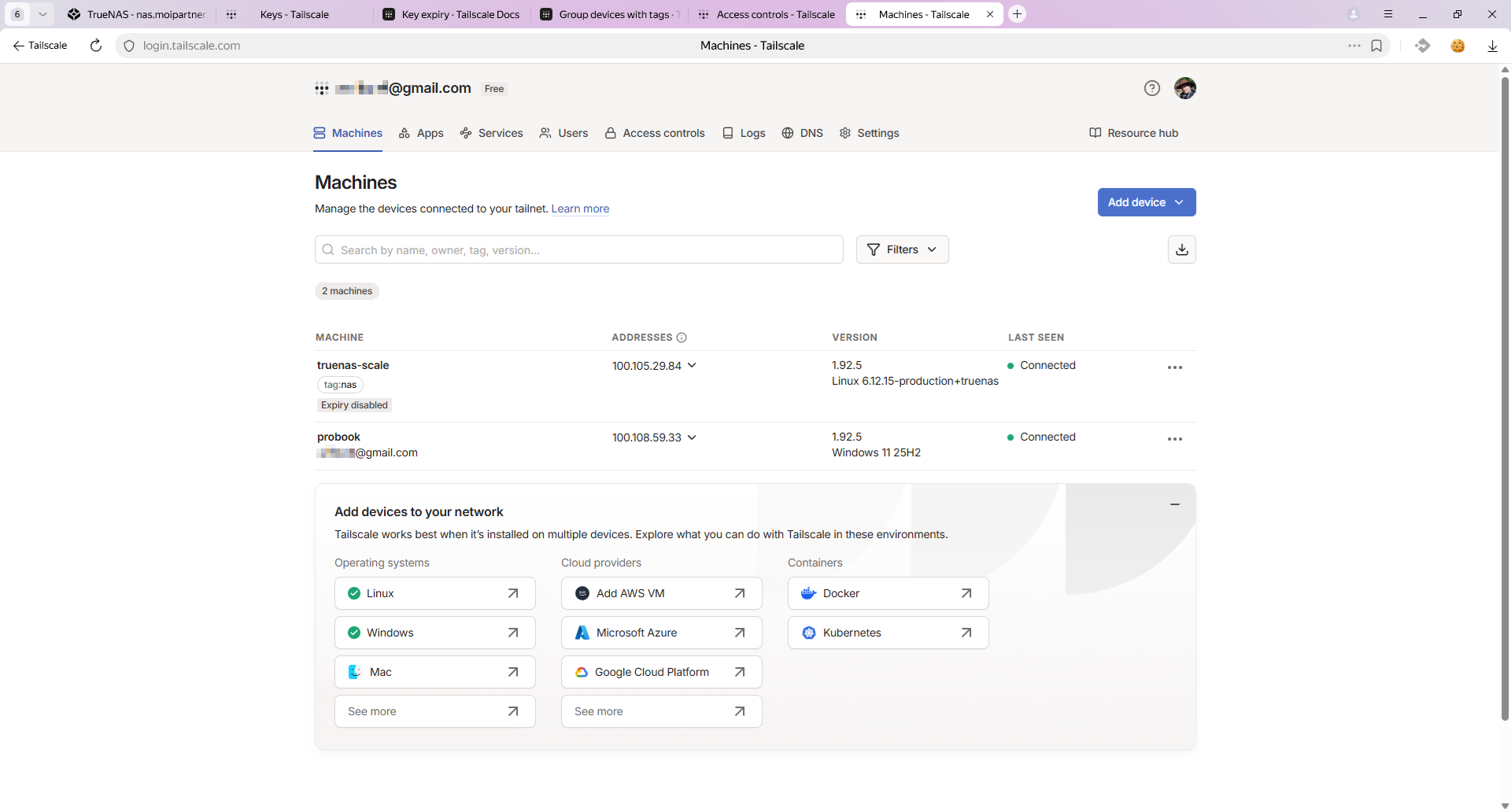Open the Tailscale app grid icon
The height and width of the screenshot is (812, 1511).
tap(321, 88)
